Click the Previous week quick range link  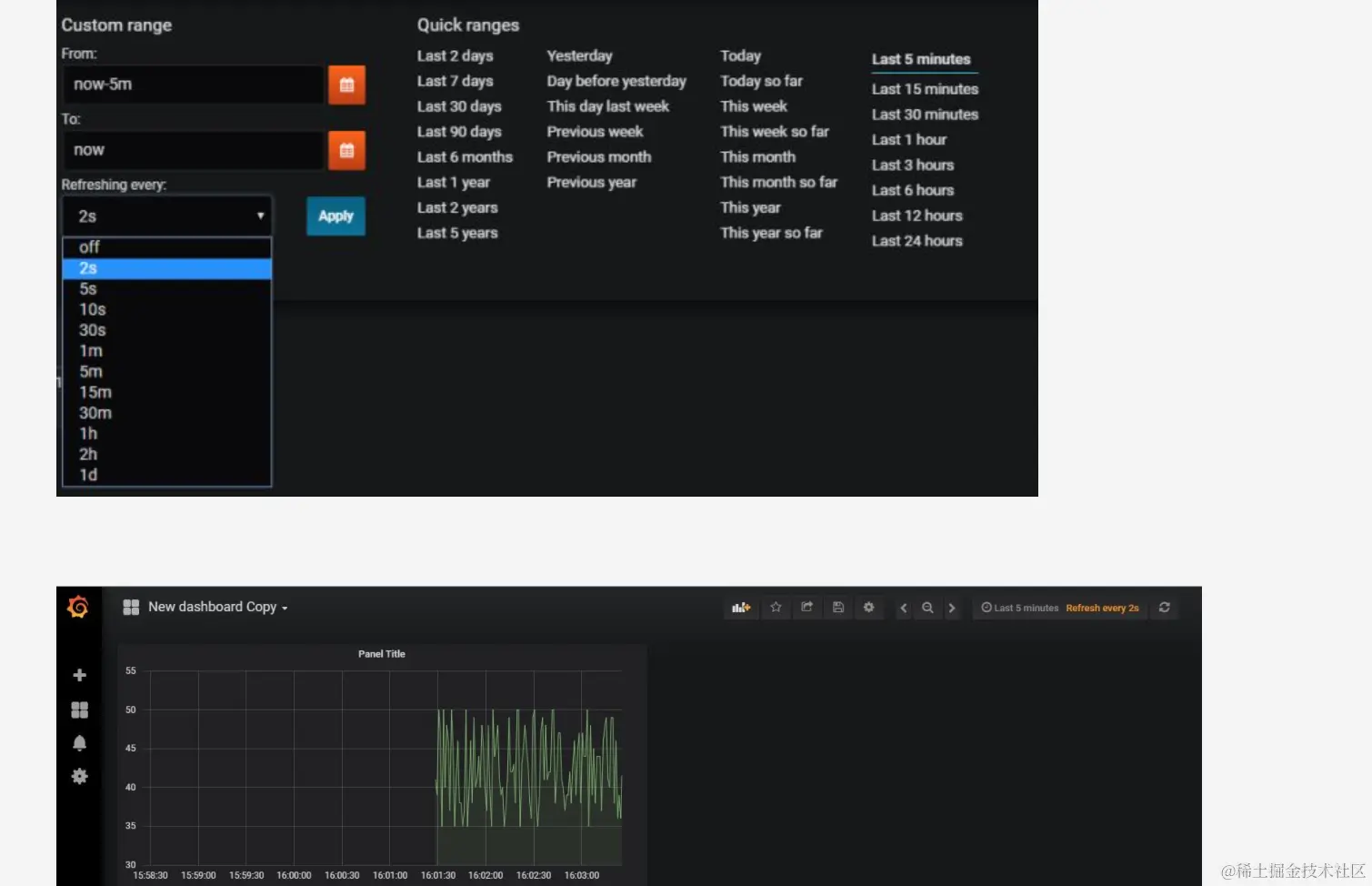pyautogui.click(x=595, y=132)
